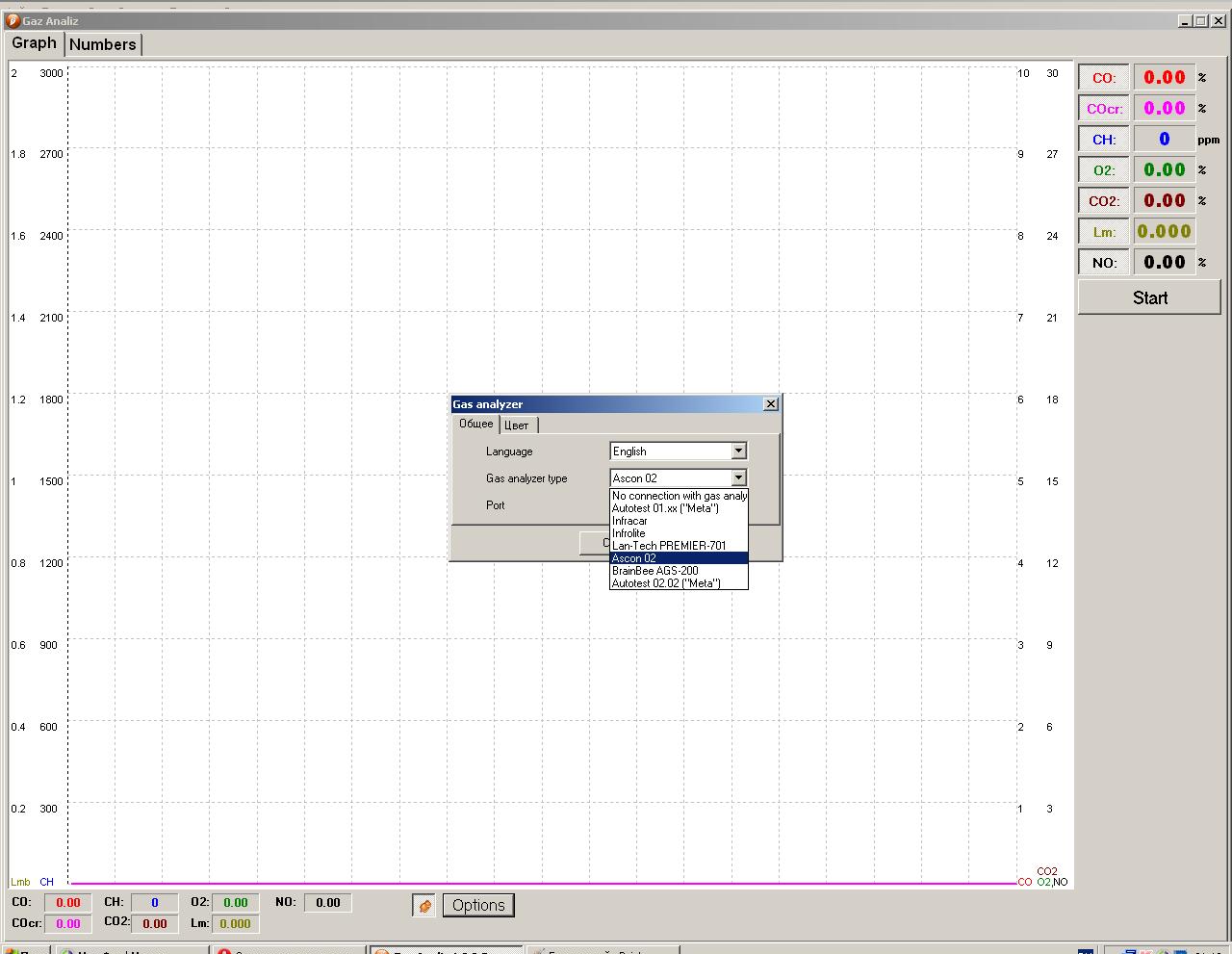Screen dimensions: 1232x954
Task: Close the Gas analyzer dialog
Action: point(770,404)
